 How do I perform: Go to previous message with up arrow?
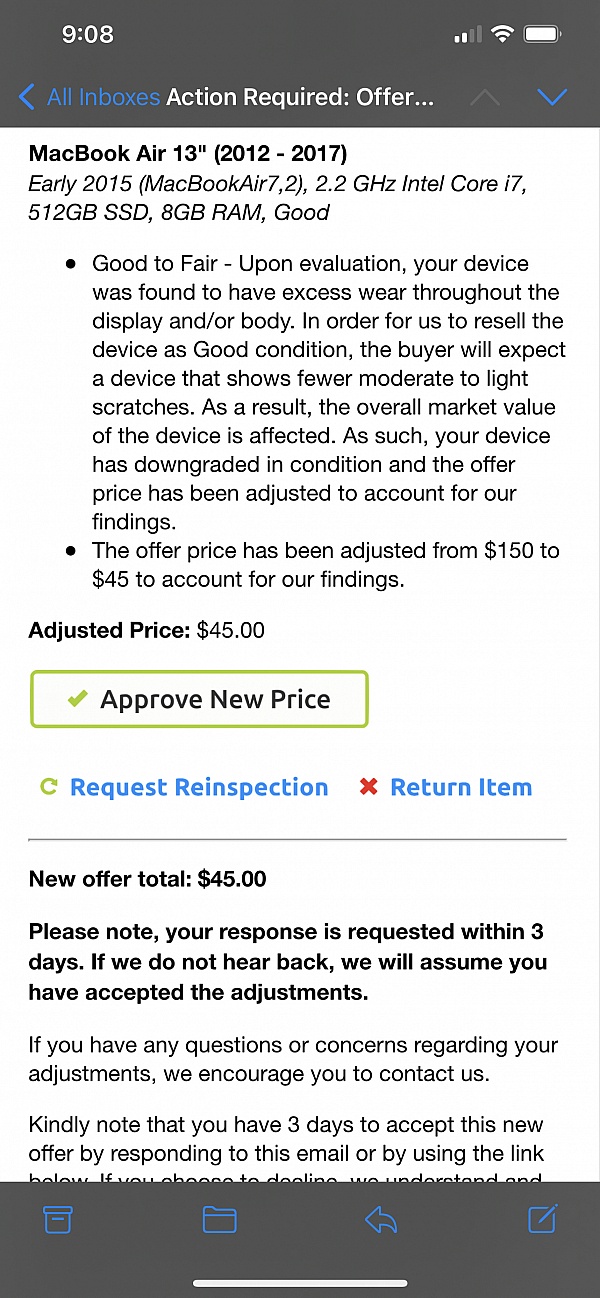pyautogui.click(x=485, y=97)
